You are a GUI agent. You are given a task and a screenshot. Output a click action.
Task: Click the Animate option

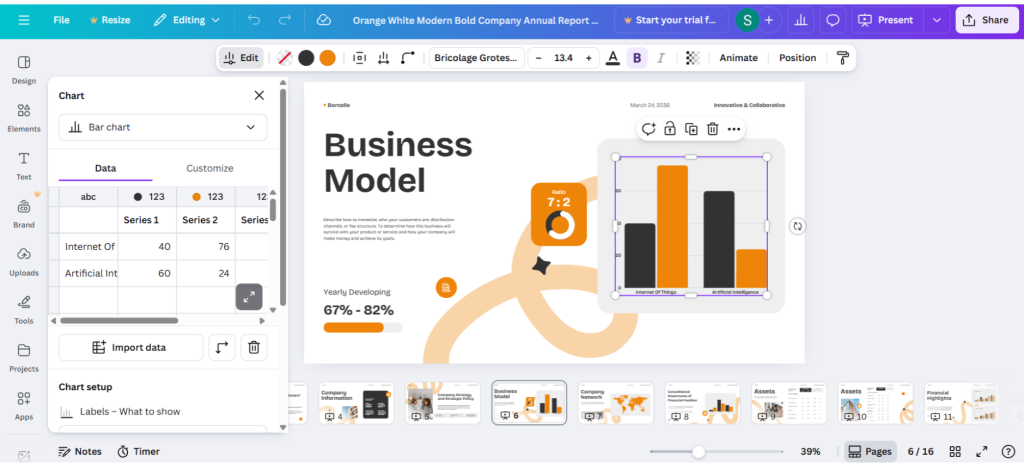coord(739,58)
